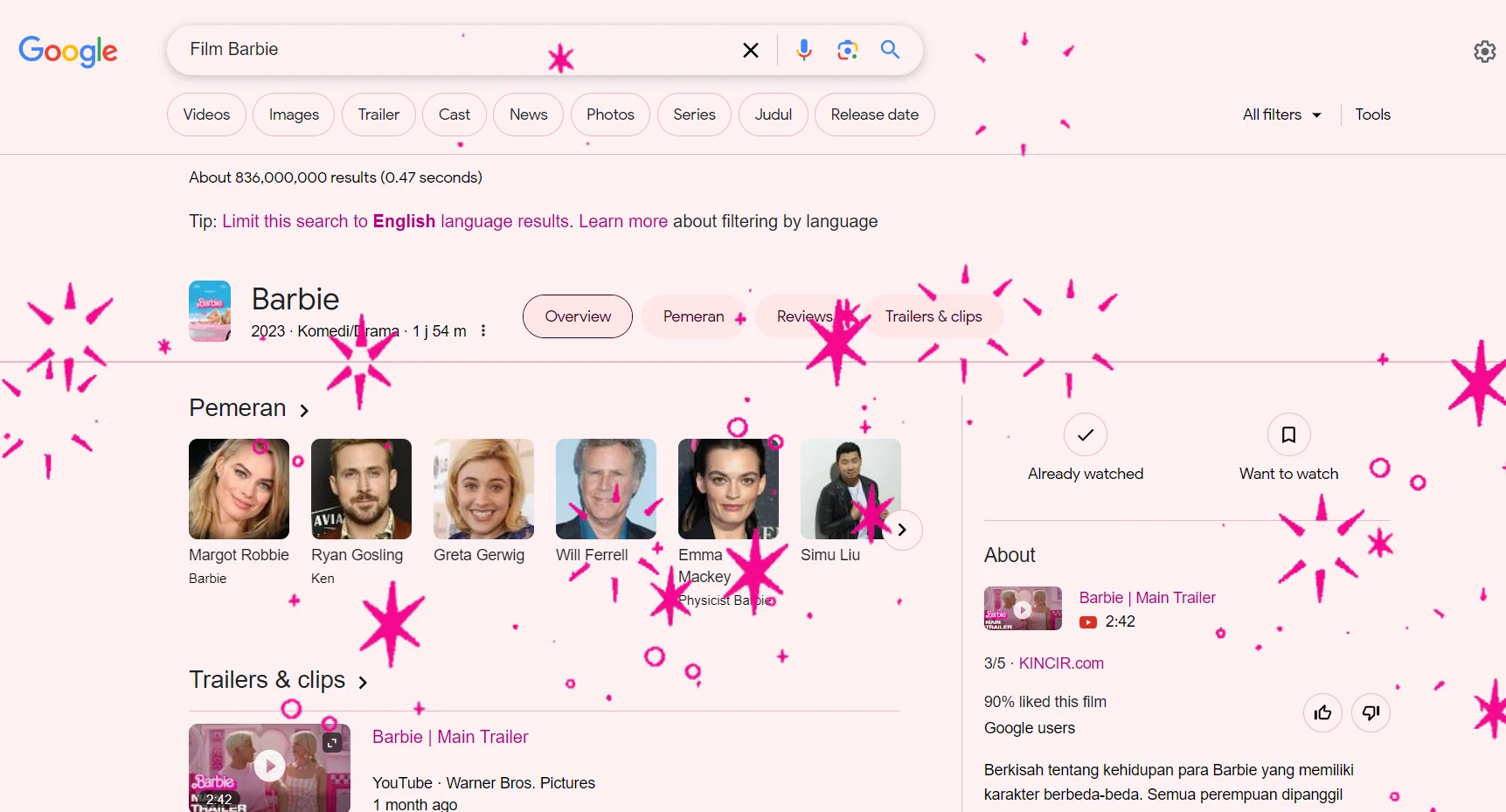Expand the Trailers & clips section chevron
The height and width of the screenshot is (812, 1506).
click(363, 682)
